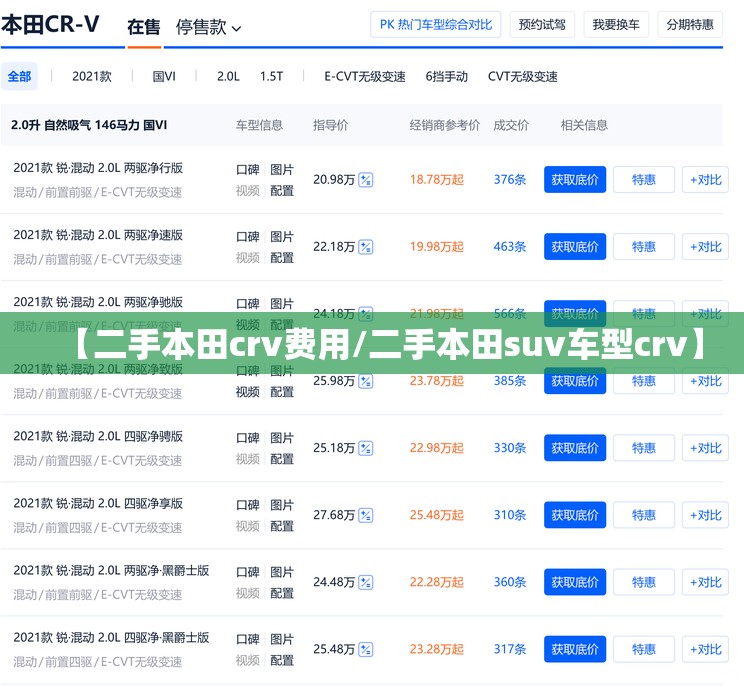Viewport: 744px width, 686px height.
Task: Filter by 2.0L engine
Action: 228,76
